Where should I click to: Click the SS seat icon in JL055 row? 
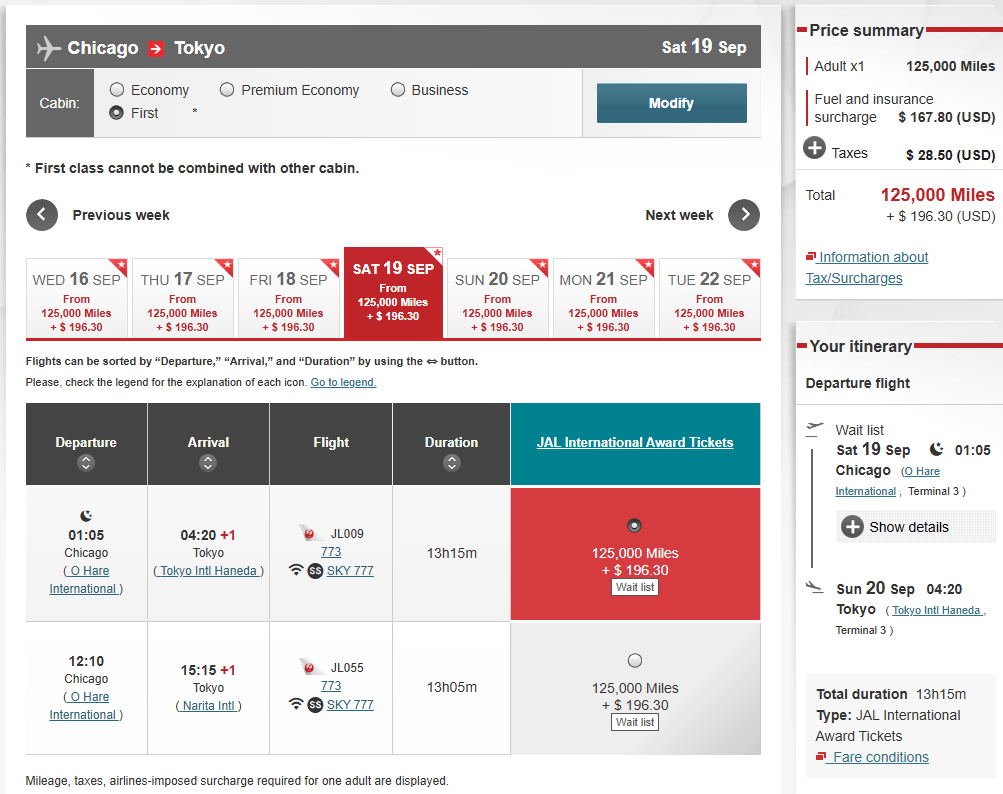click(315, 705)
